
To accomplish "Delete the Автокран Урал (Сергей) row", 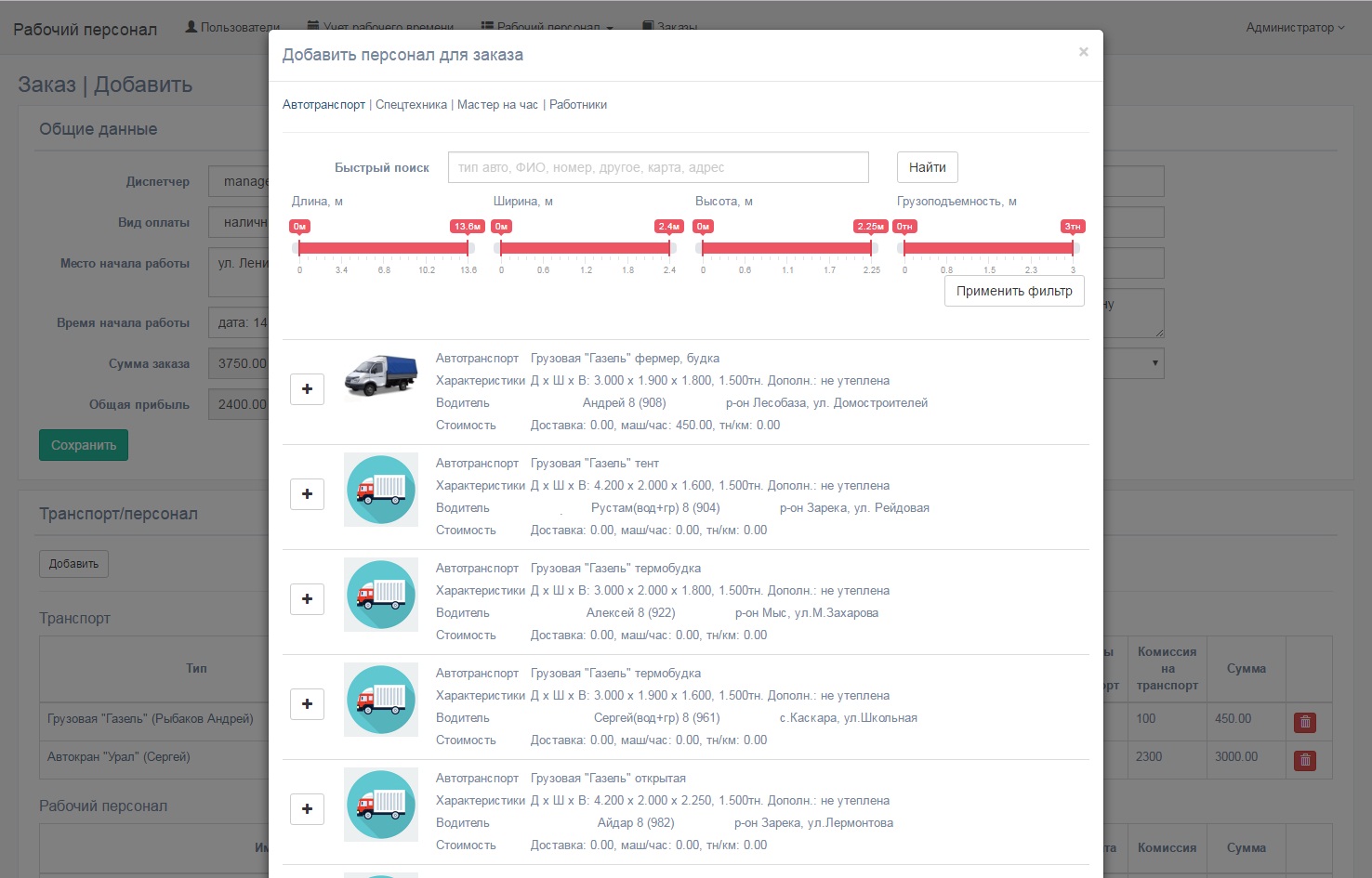I will (x=1305, y=761).
